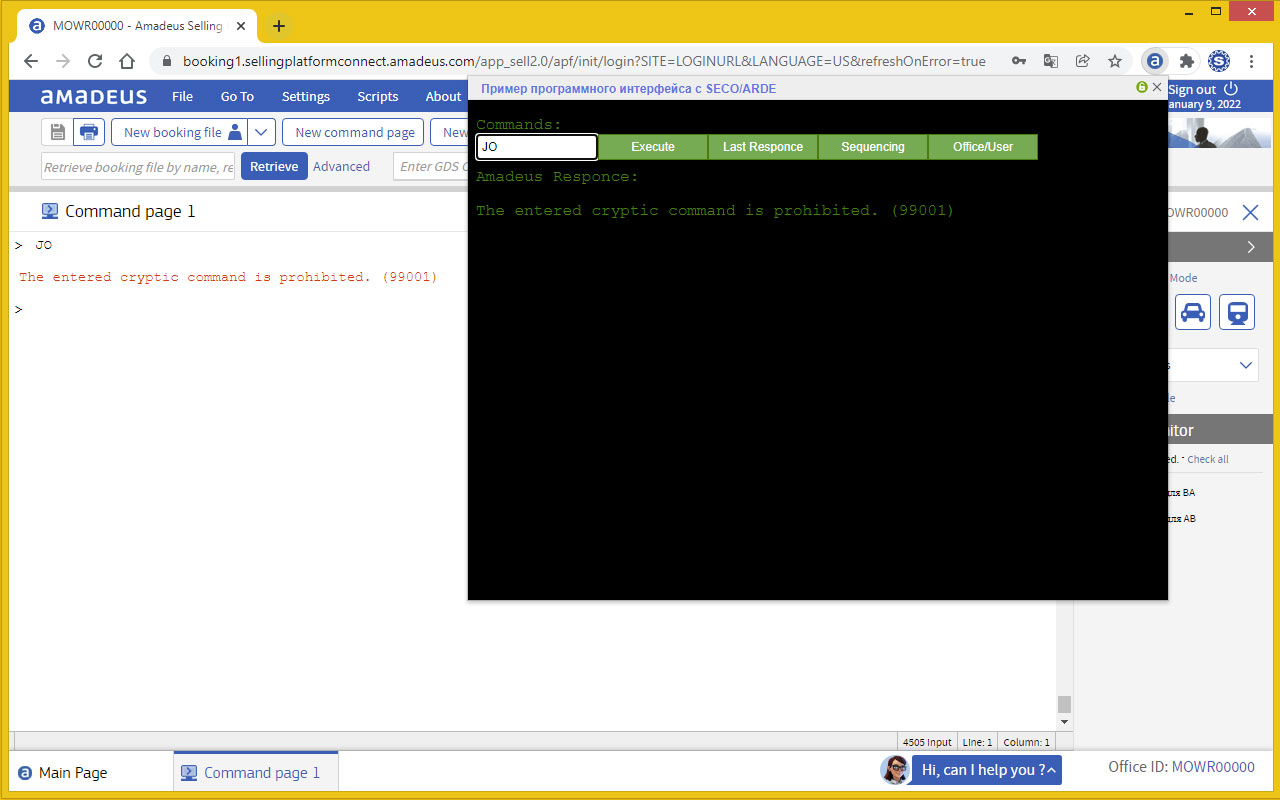Click Command page 1 title icon
Screen dimensions: 1280x800
[x=50, y=211]
